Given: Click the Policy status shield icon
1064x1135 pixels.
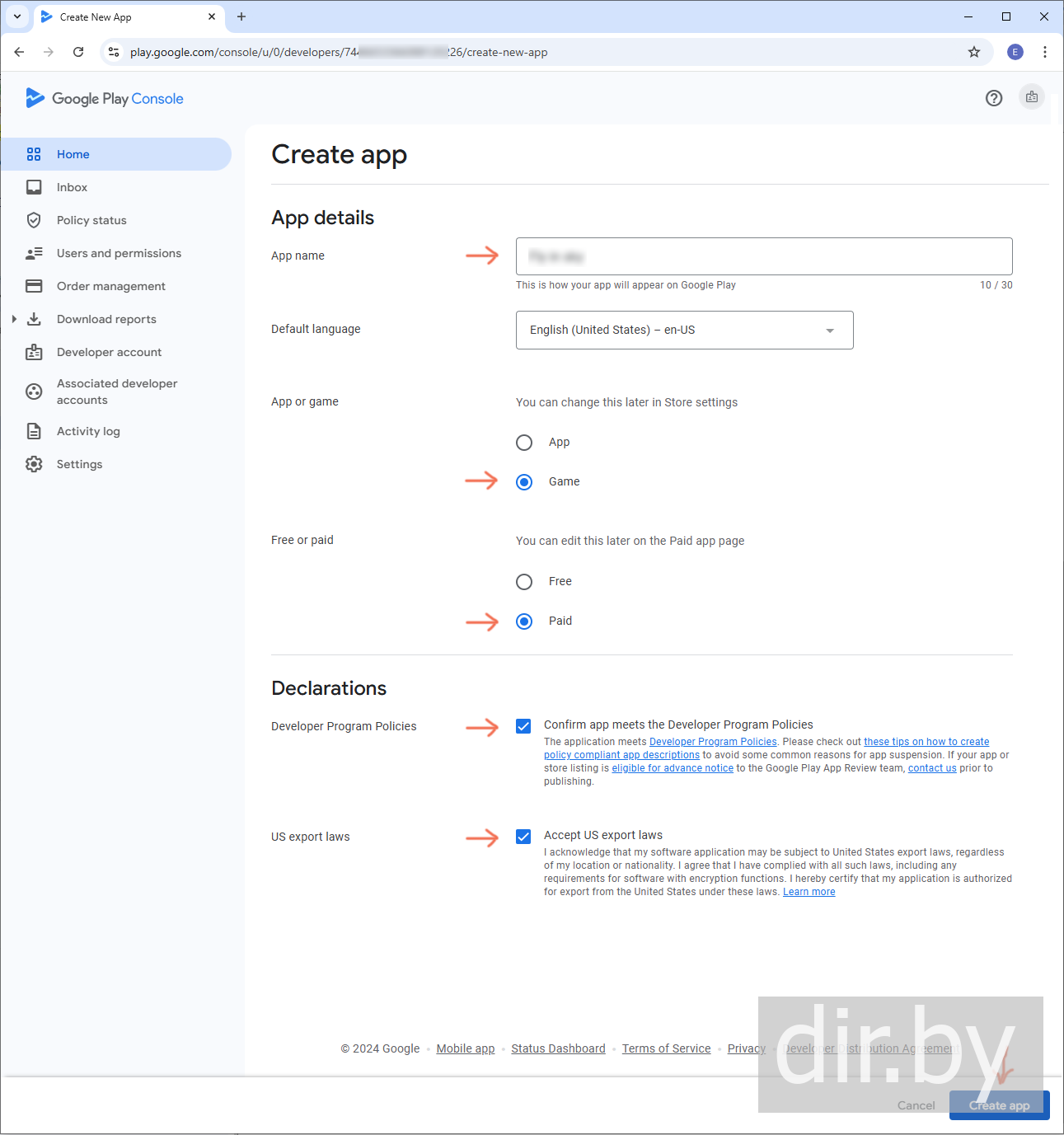Looking at the screenshot, I should click(34, 220).
